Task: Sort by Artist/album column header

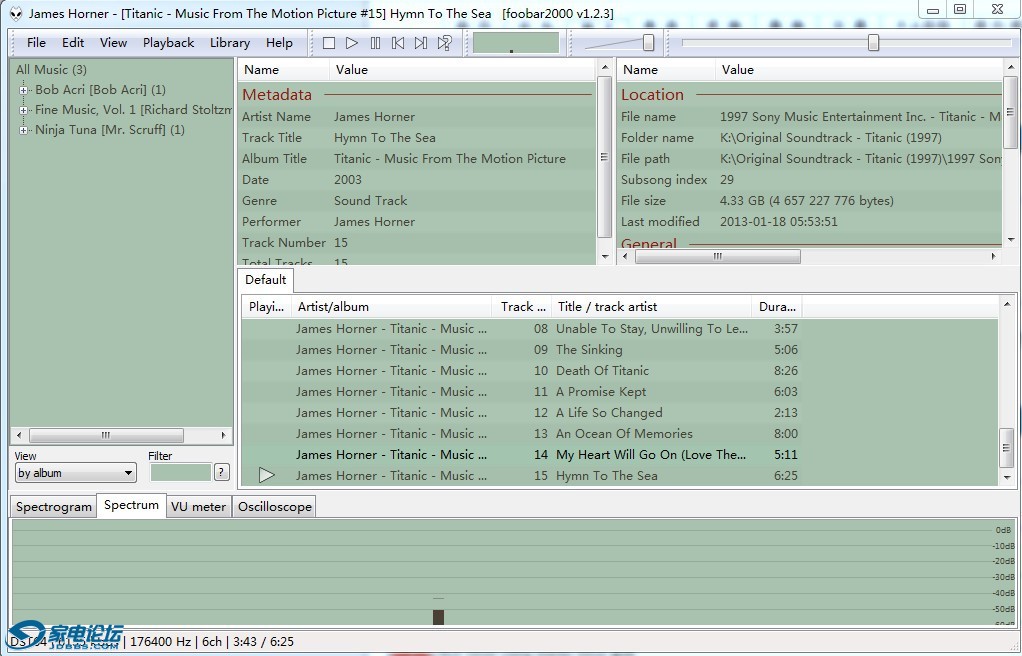Action: (392, 306)
